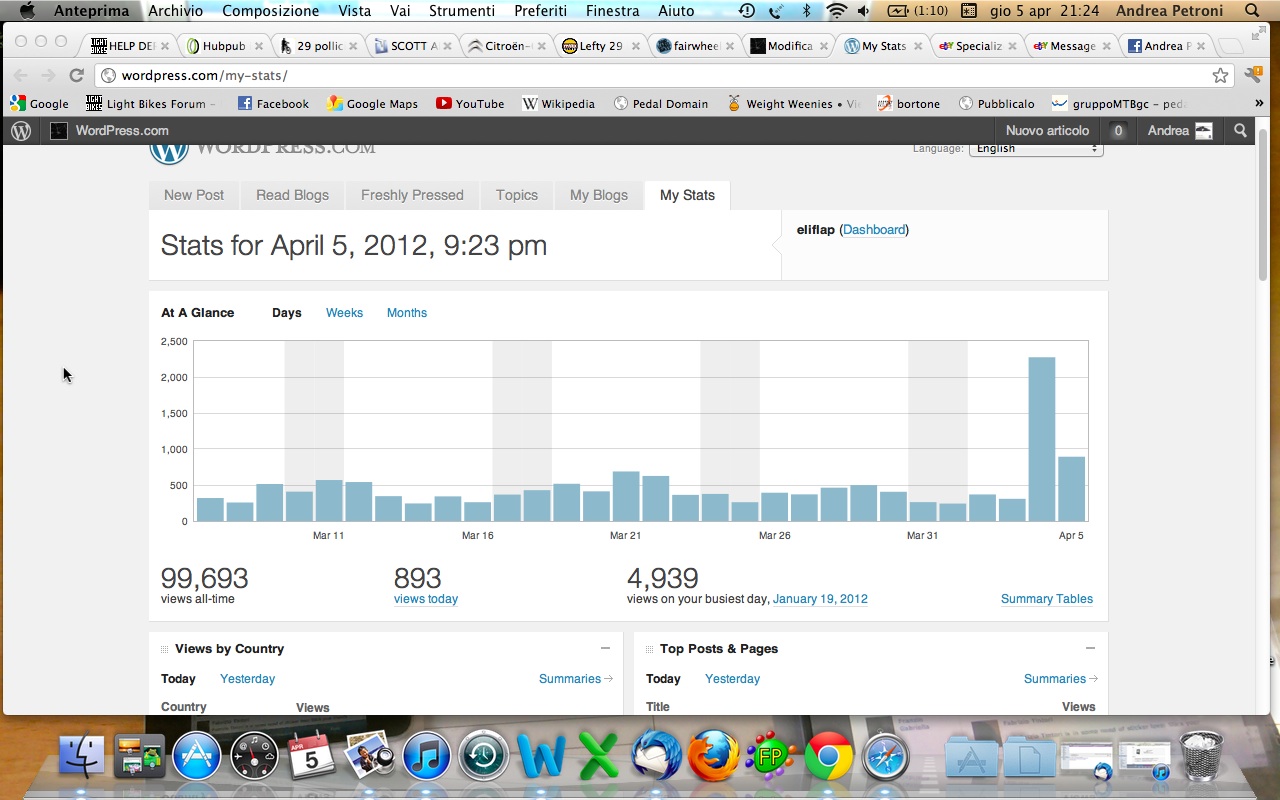Viewport: 1280px width, 800px height.
Task: Collapse the Top Posts & Pages panel
Action: (x=1090, y=648)
